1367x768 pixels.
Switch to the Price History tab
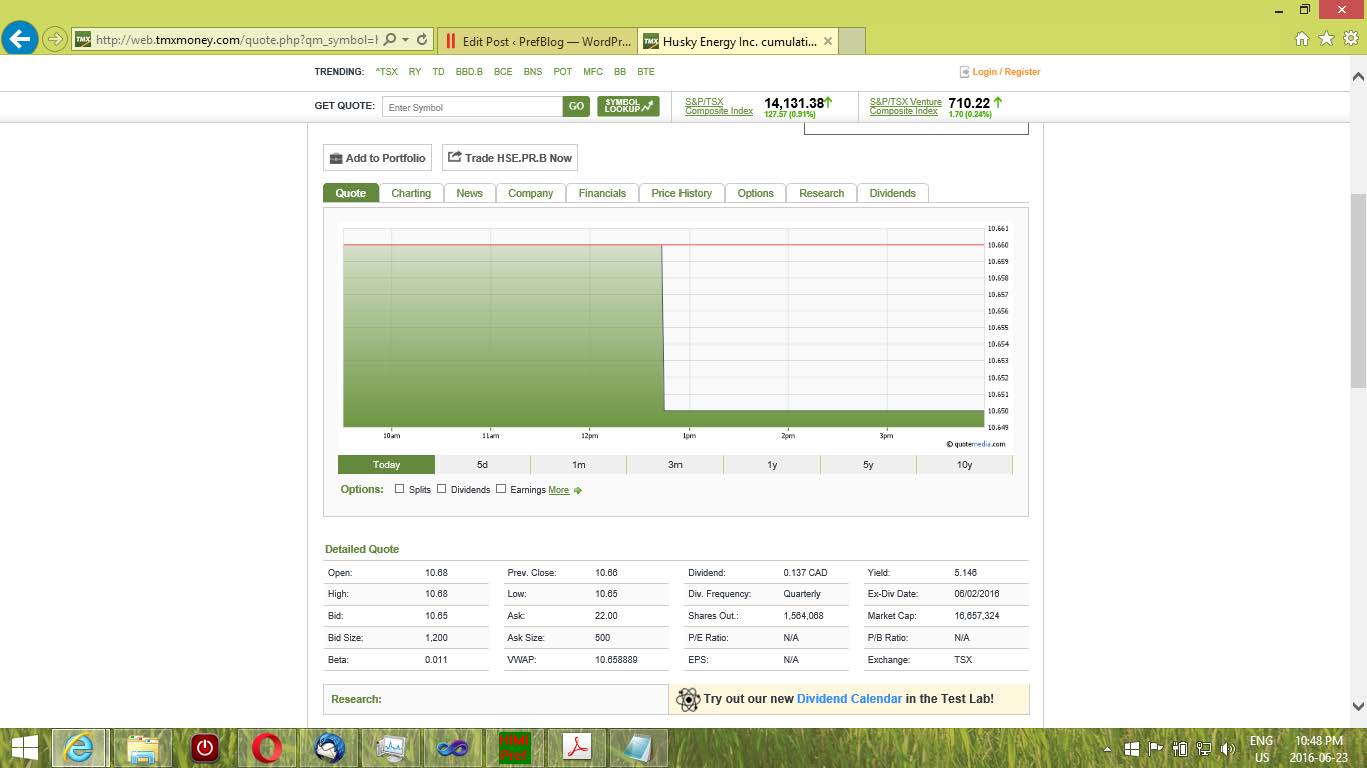click(x=681, y=193)
